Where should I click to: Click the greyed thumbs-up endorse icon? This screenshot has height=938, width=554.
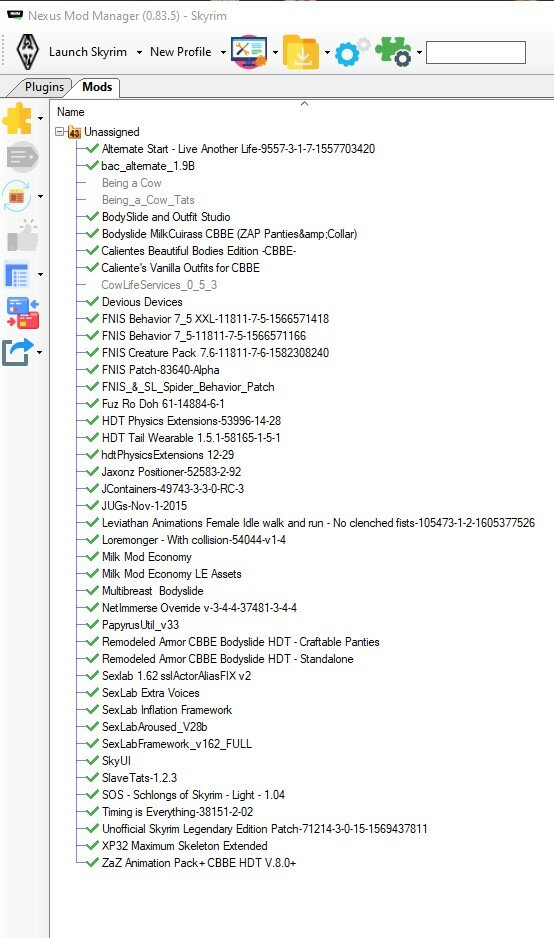[22, 235]
